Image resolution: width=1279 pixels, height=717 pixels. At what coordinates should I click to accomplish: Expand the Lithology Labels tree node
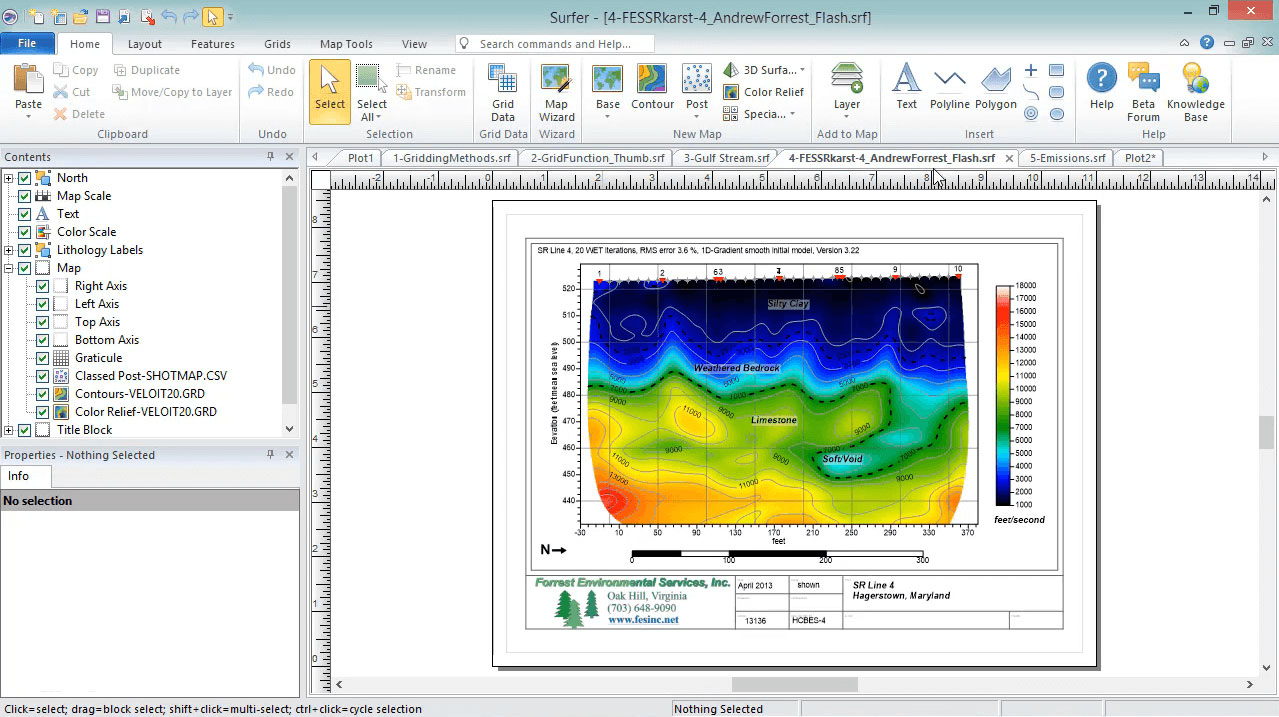point(9,250)
